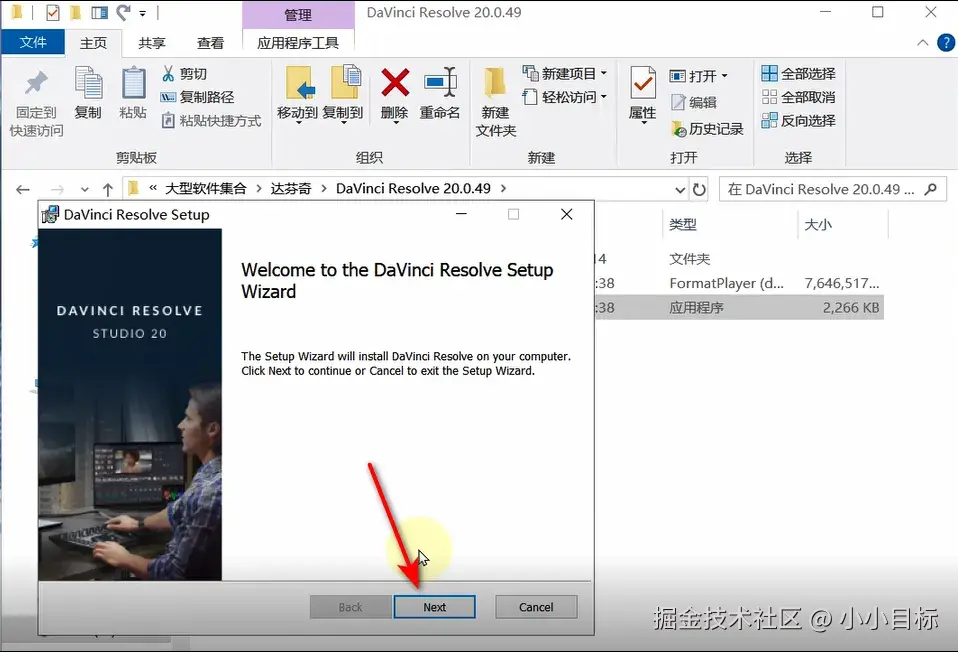
Task: Switch to the Share (共享) tab
Action: [x=152, y=43]
